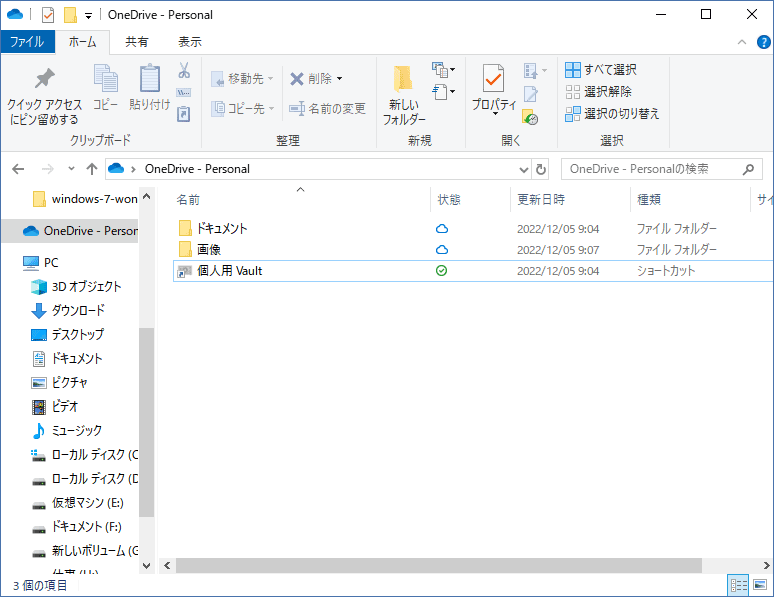Go up one folder with the up arrow

click(92, 169)
